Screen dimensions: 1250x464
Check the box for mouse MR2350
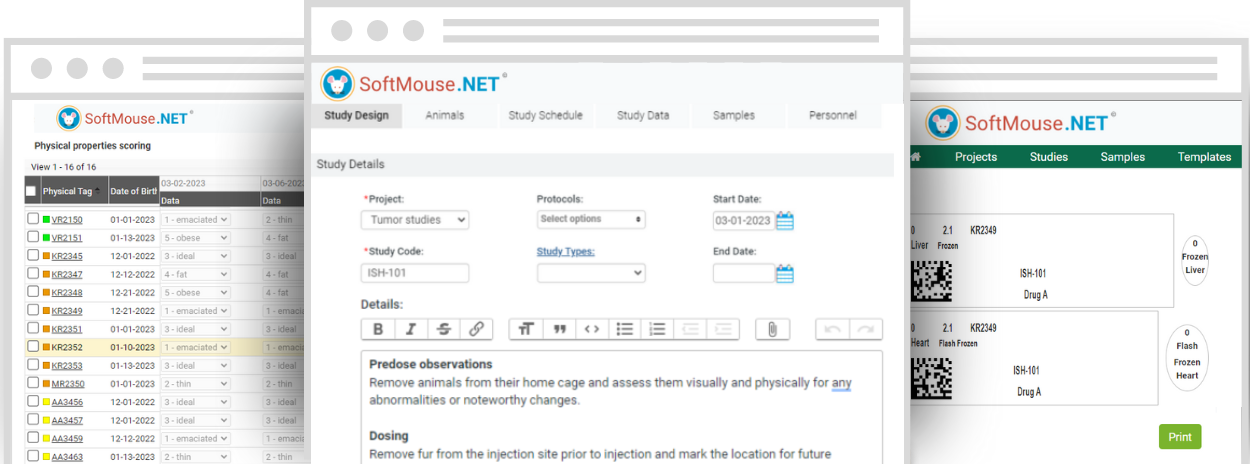[x=33, y=383]
